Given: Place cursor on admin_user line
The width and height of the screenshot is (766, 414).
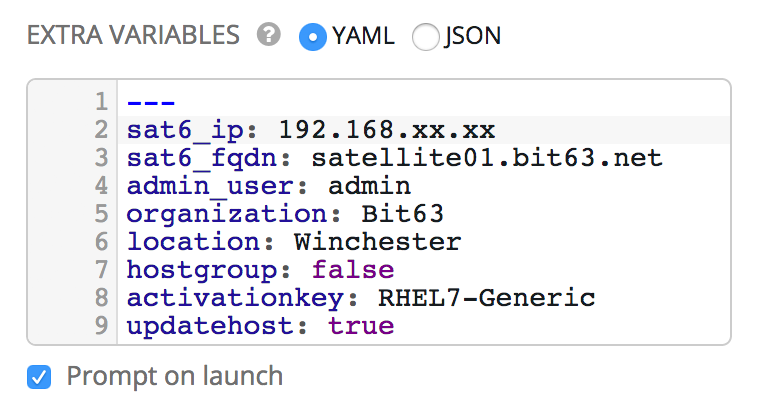Looking at the screenshot, I should click(x=268, y=186).
